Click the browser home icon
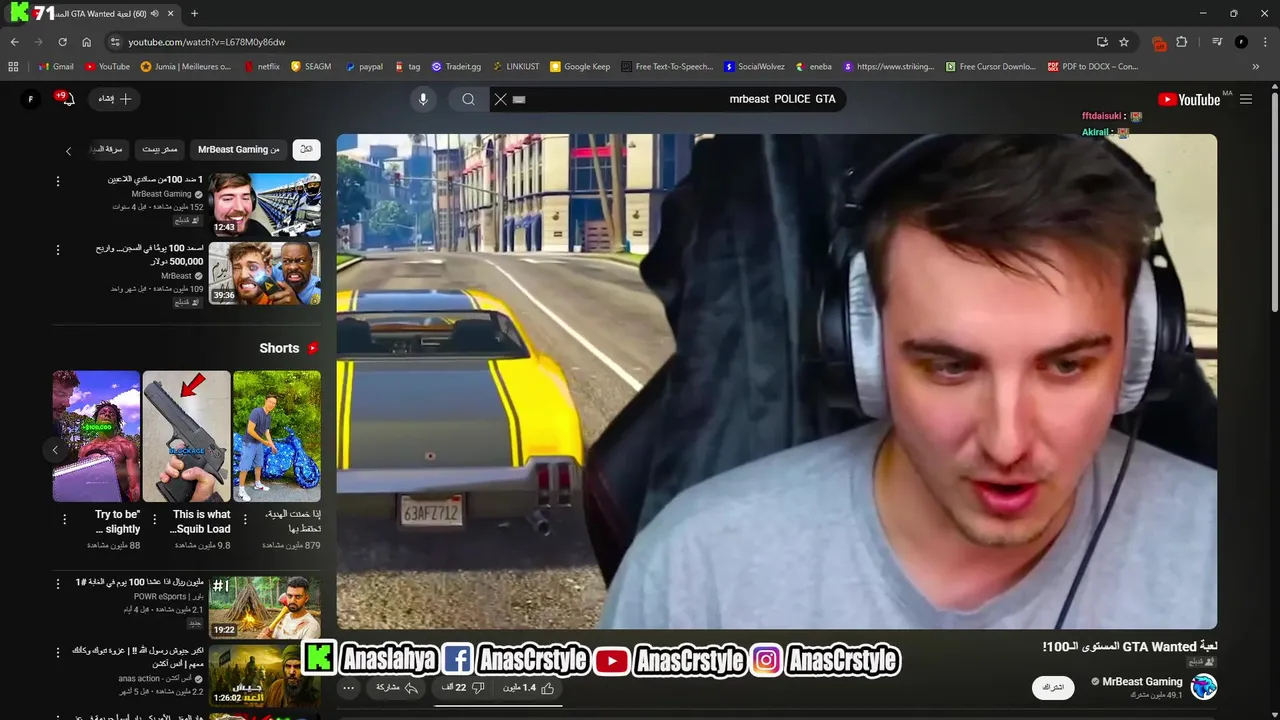This screenshot has height=720, width=1280. [x=87, y=42]
